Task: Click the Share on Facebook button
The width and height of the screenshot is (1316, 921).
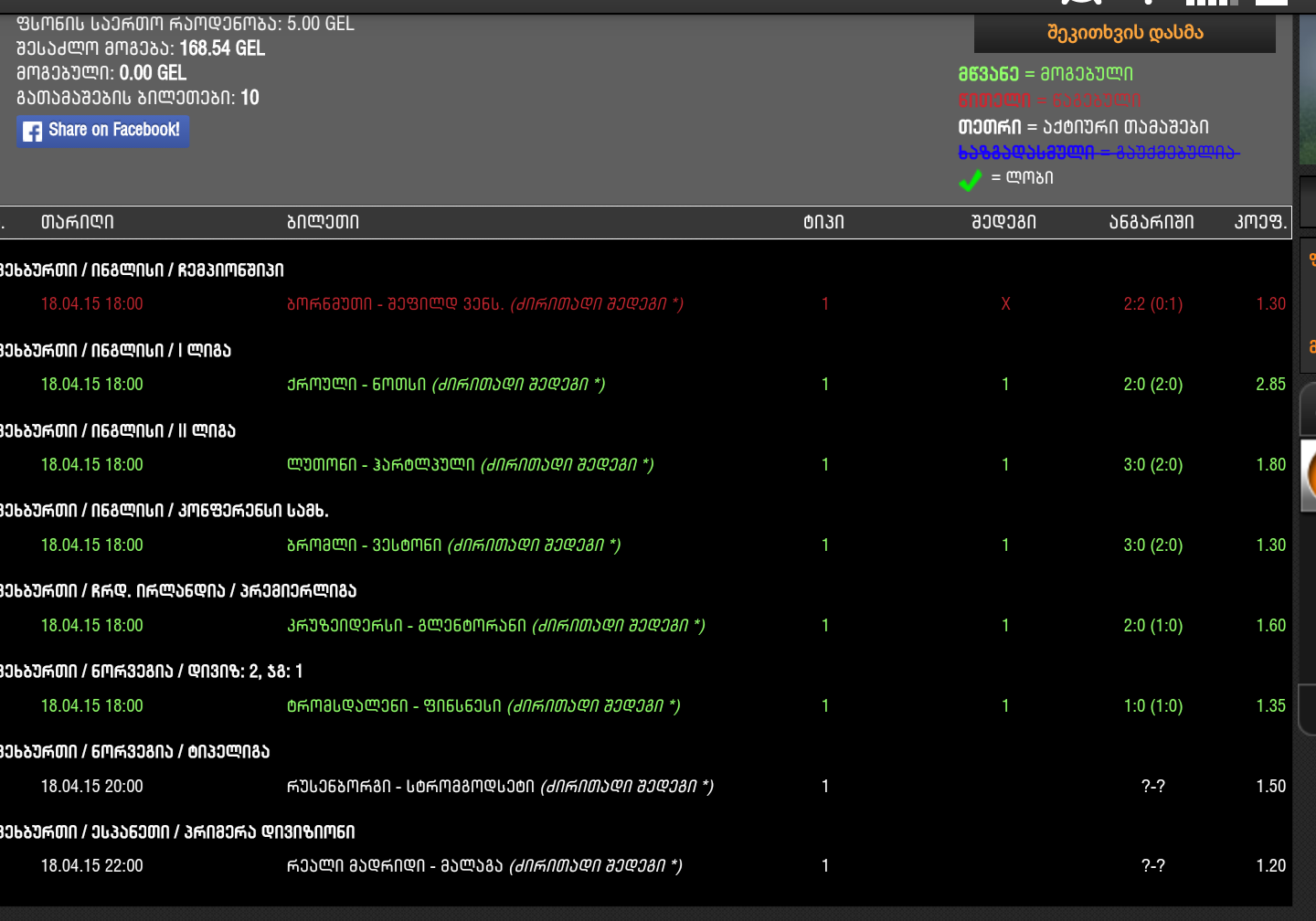Action: [x=102, y=131]
